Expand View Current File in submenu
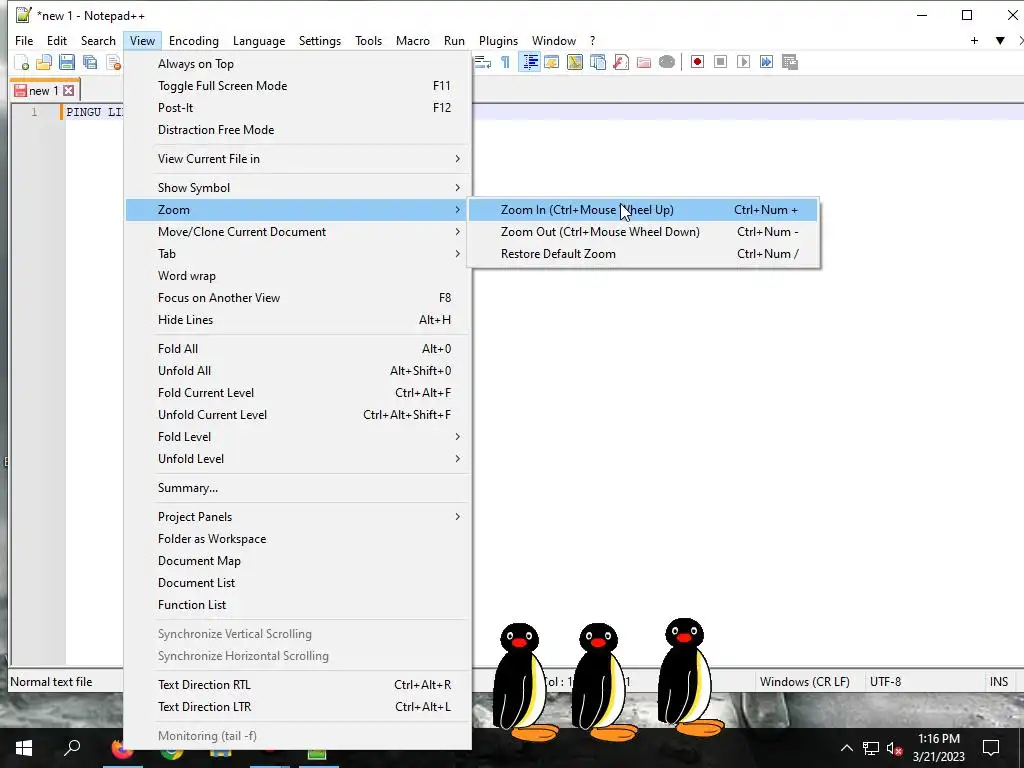 [298, 159]
